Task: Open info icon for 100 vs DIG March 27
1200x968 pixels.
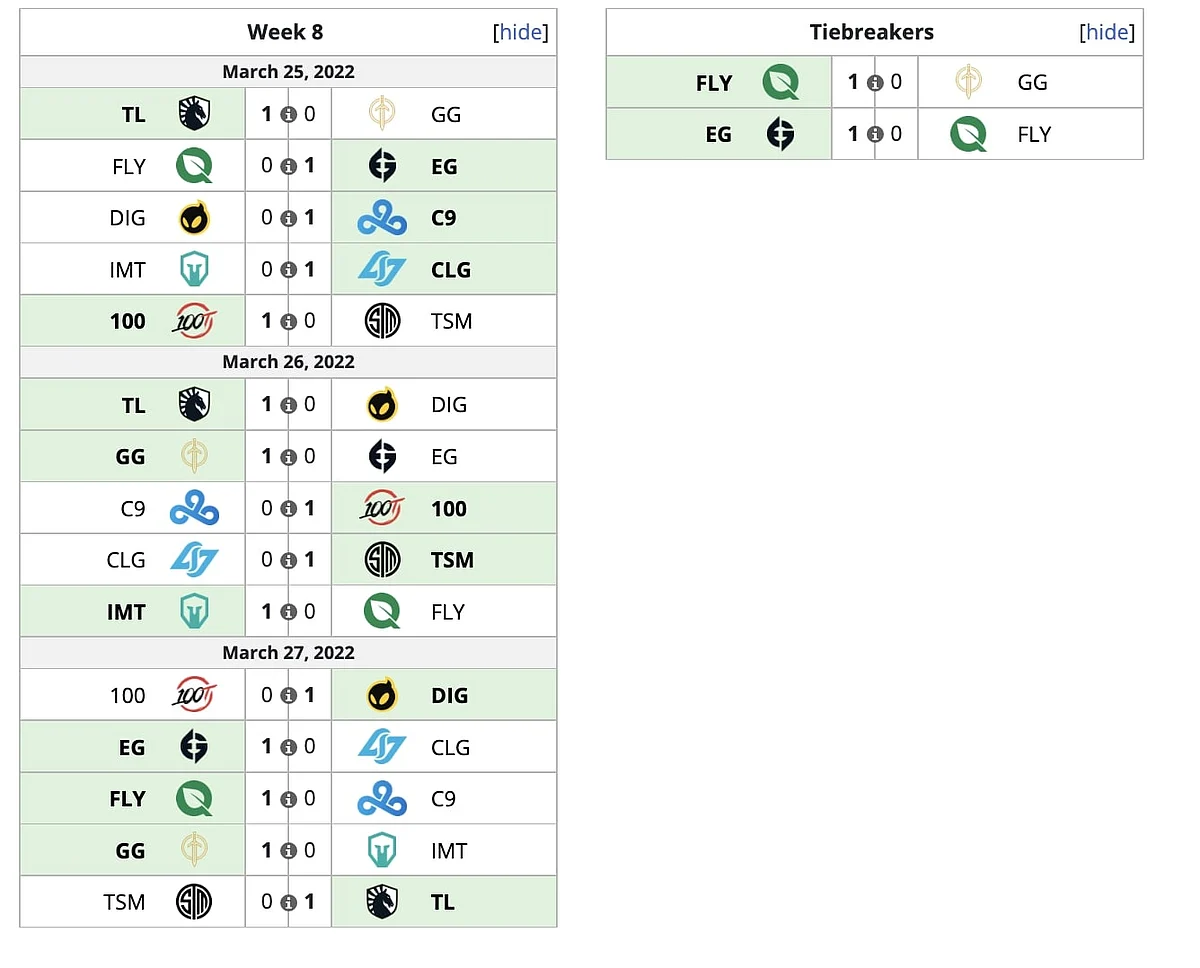Action: 288,696
